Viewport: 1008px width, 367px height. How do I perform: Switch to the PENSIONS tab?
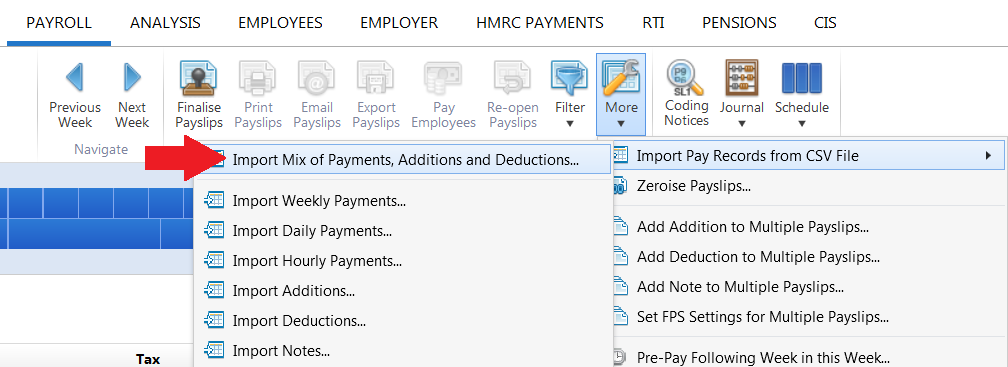(x=739, y=23)
